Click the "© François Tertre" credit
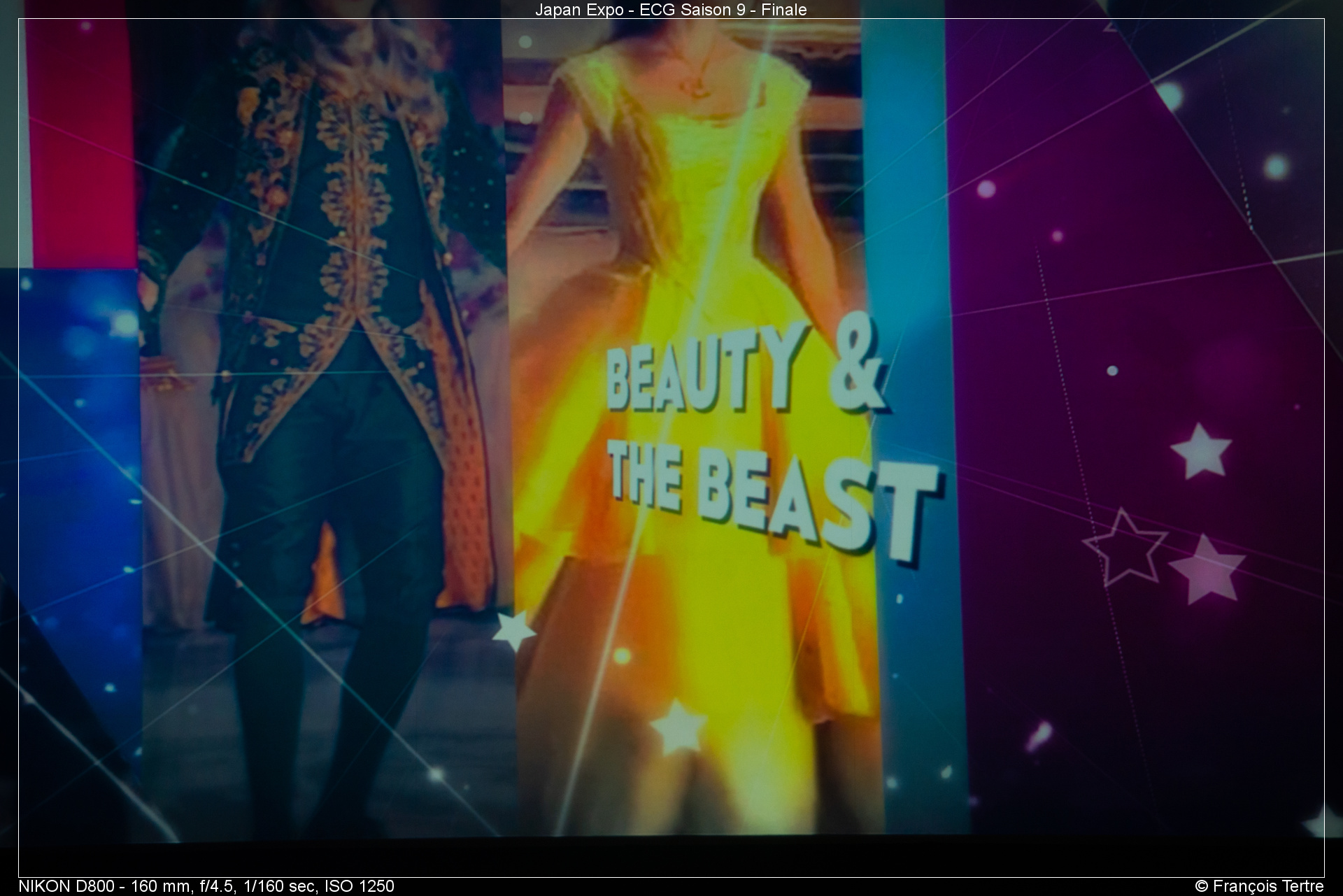Screen dimensions: 1343x896 pos(1259,886)
